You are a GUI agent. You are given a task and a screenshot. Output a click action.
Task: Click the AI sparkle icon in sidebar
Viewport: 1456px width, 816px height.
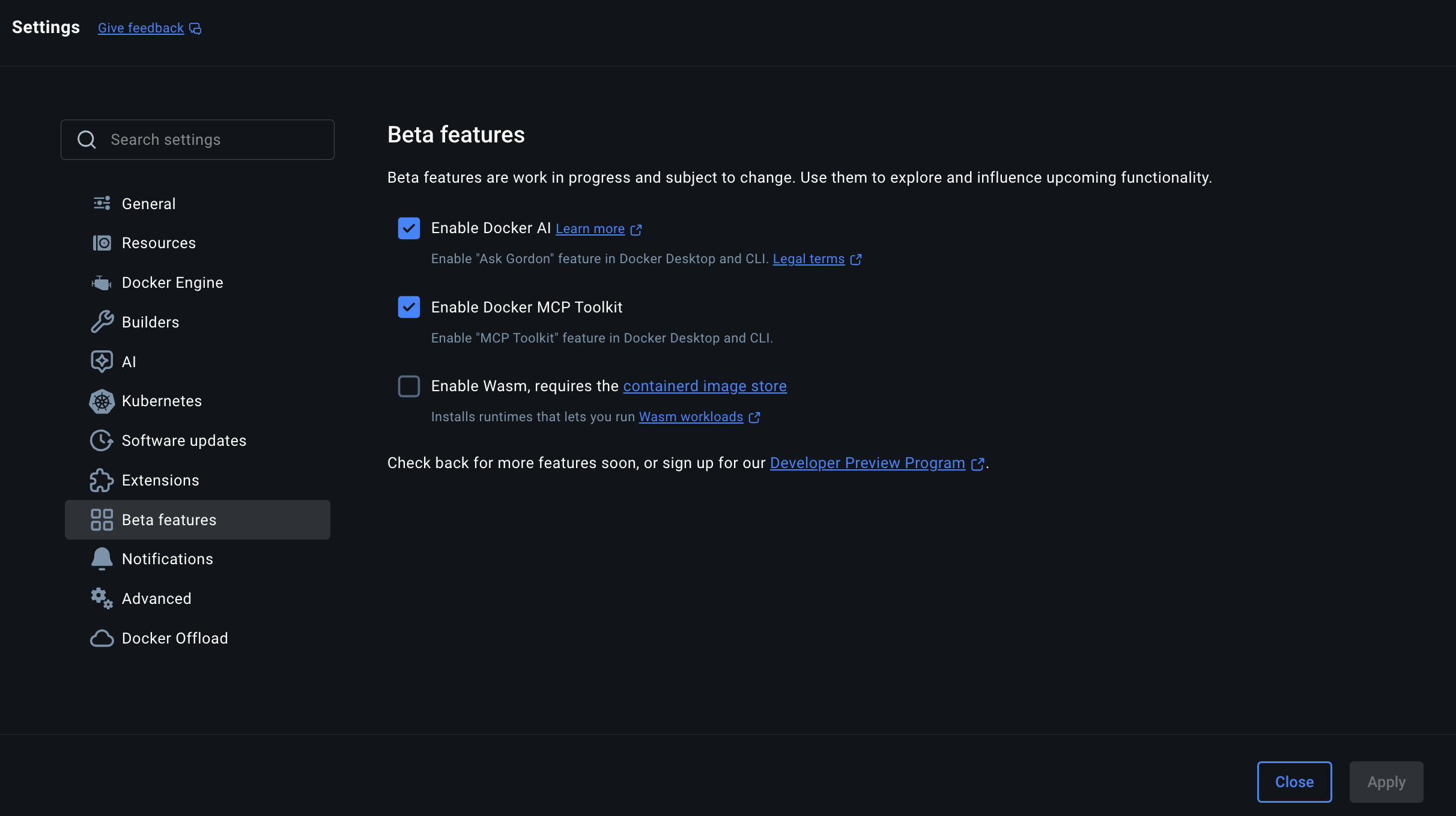(x=102, y=362)
